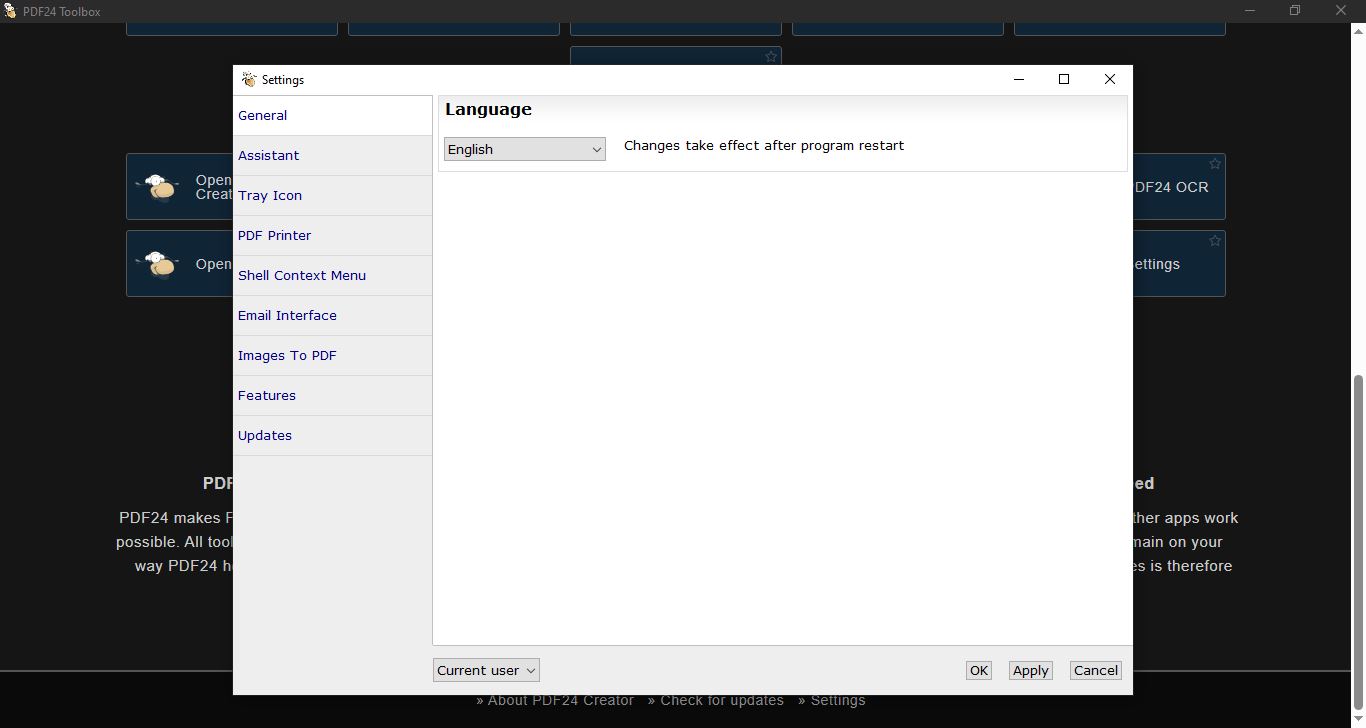
Task: Switch to the Updates tab
Action: pos(332,436)
